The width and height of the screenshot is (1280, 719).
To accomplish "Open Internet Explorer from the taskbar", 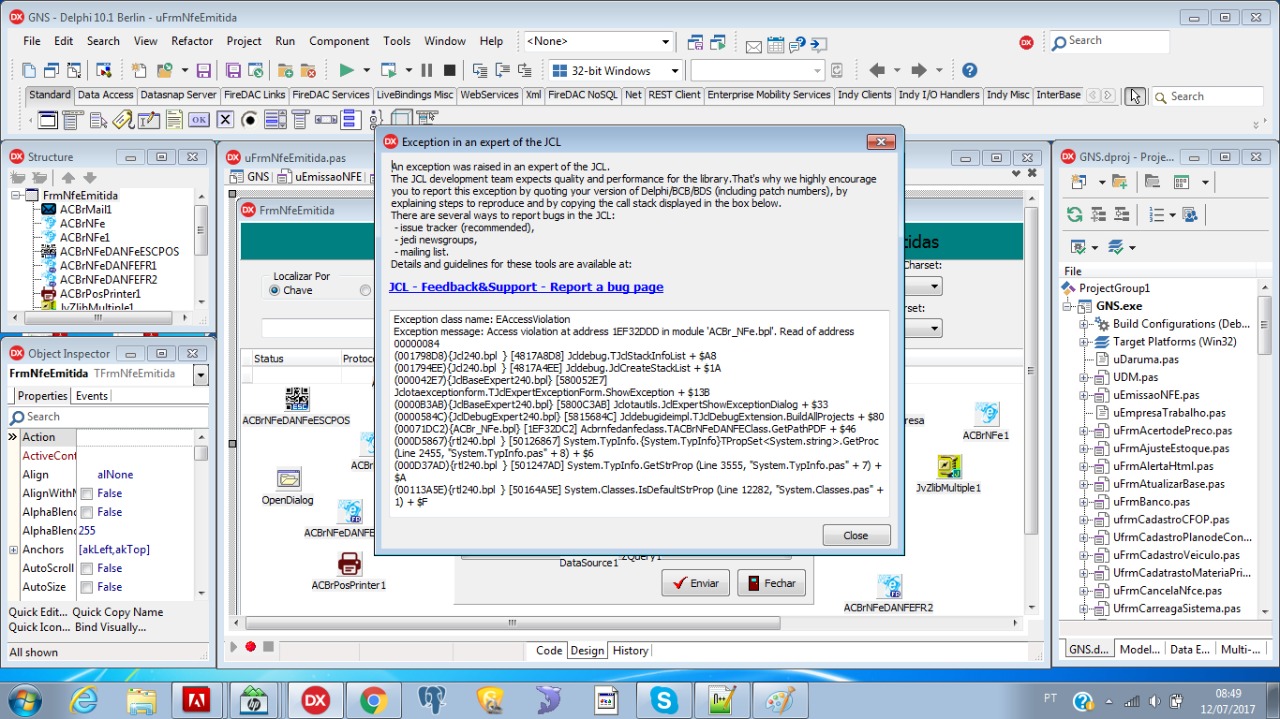I will [x=83, y=700].
